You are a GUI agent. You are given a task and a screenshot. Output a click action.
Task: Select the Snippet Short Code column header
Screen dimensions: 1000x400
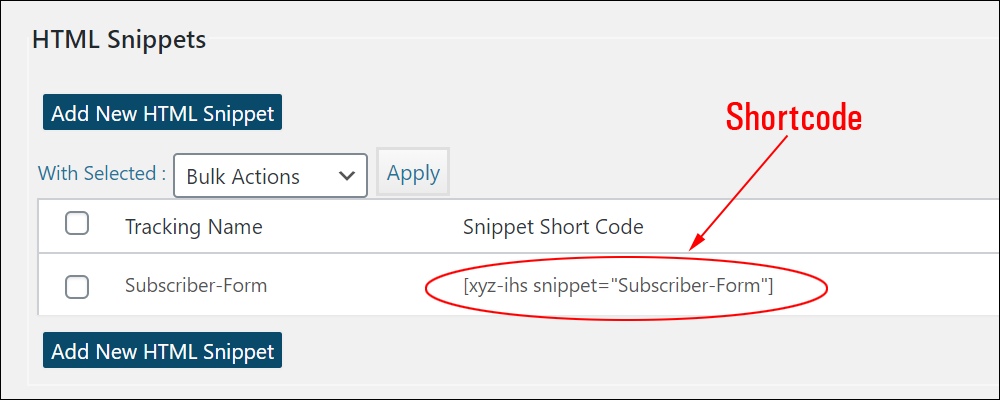pyautogui.click(x=553, y=226)
